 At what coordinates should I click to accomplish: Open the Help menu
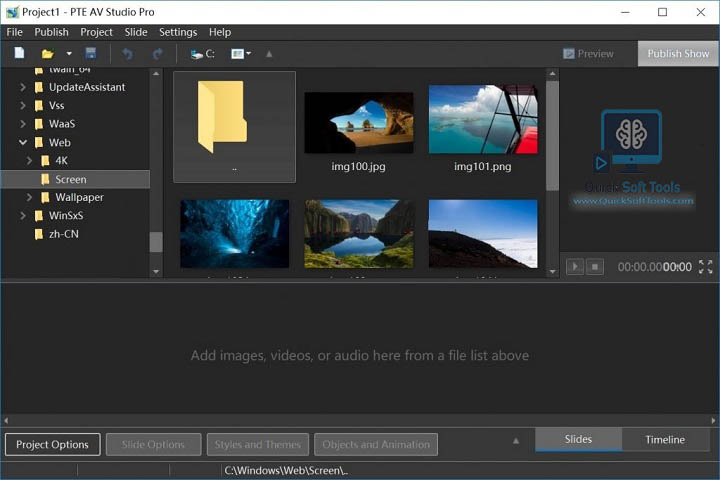[x=220, y=32]
